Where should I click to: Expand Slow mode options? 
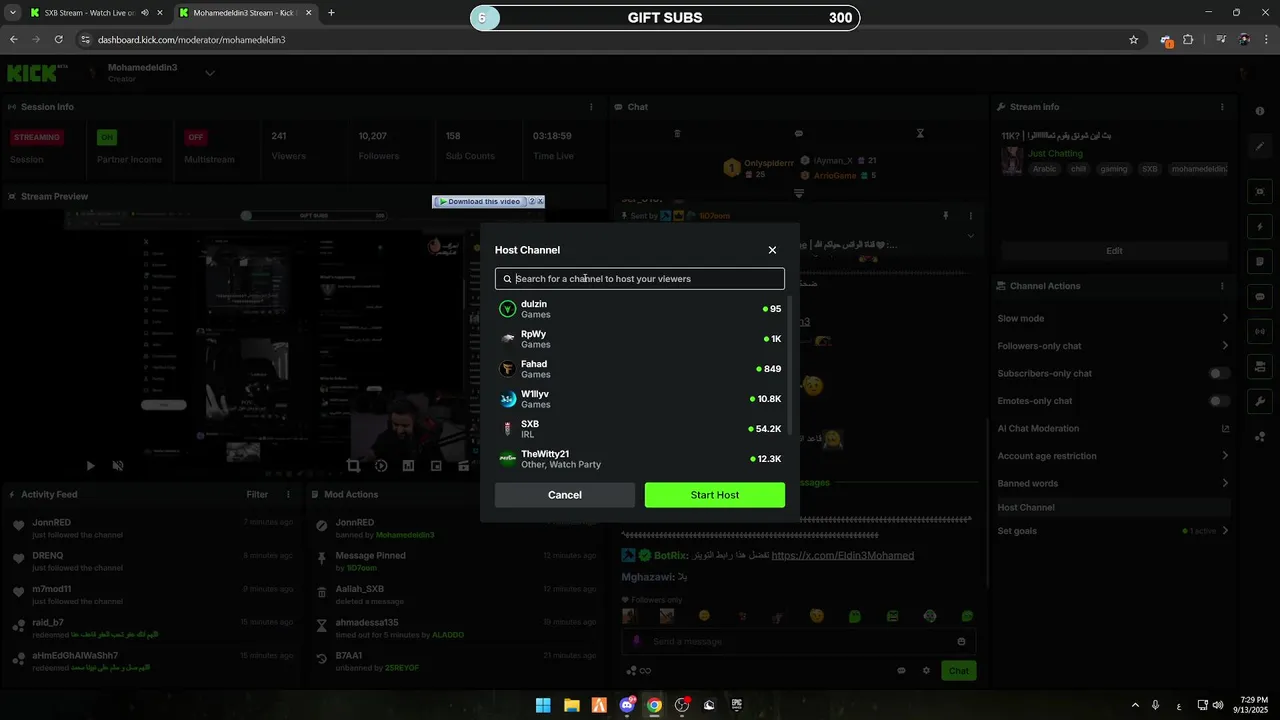[1225, 318]
